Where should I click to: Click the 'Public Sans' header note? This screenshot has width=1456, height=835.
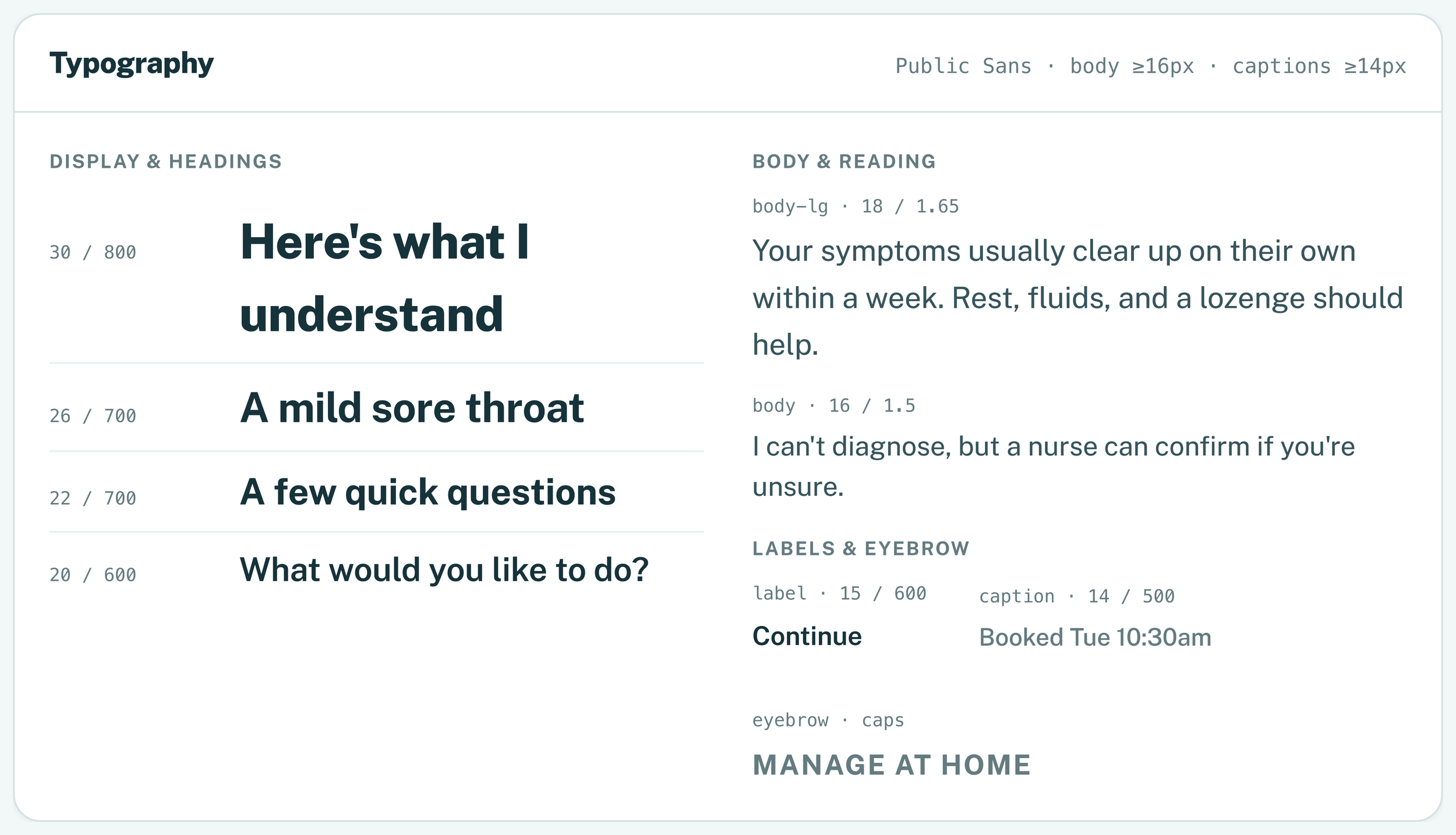tap(1150, 66)
